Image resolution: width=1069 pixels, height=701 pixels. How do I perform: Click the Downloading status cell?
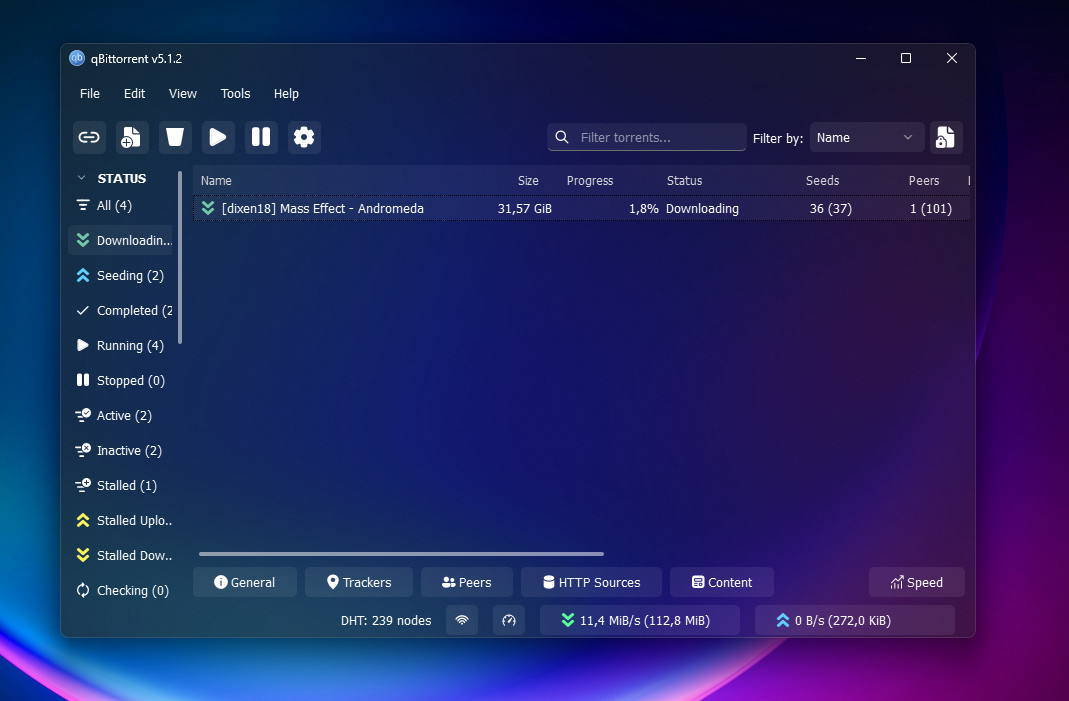coord(702,209)
